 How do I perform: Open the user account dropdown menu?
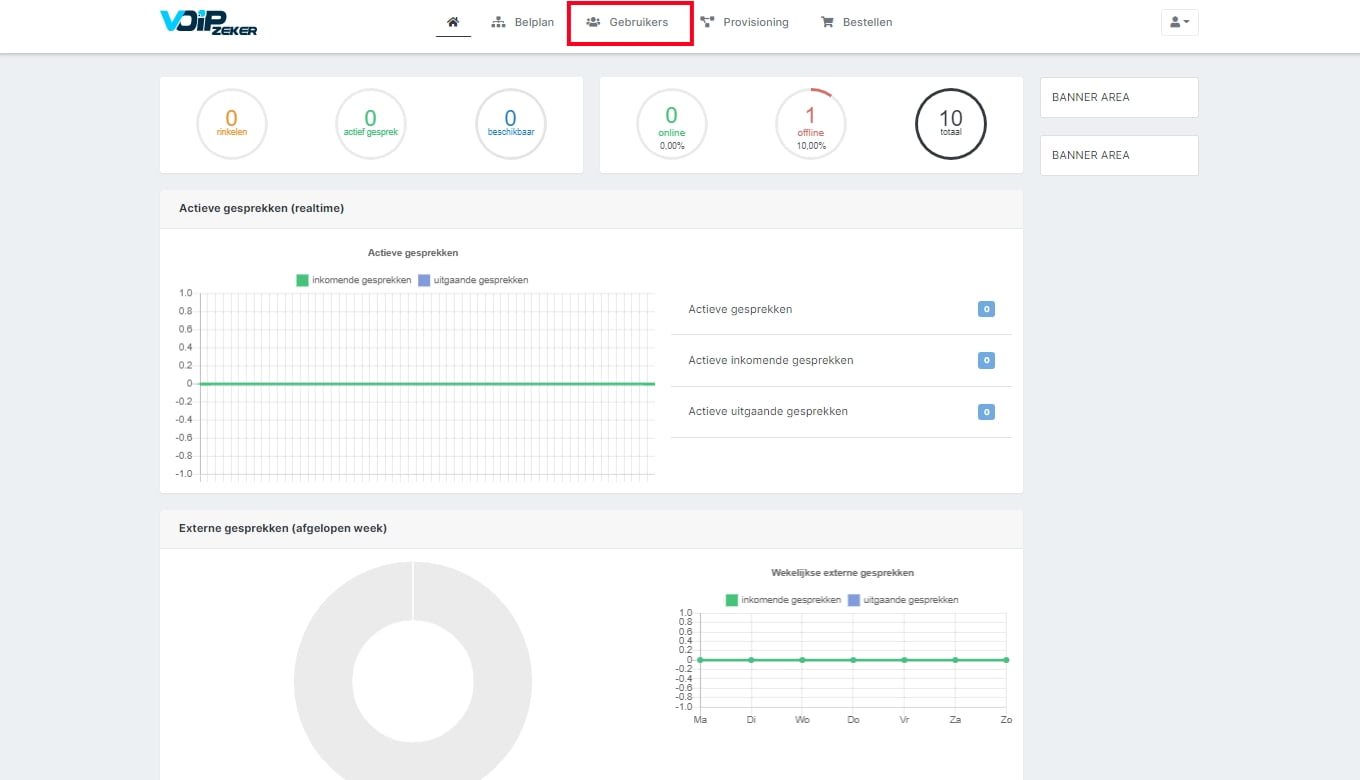point(1179,22)
